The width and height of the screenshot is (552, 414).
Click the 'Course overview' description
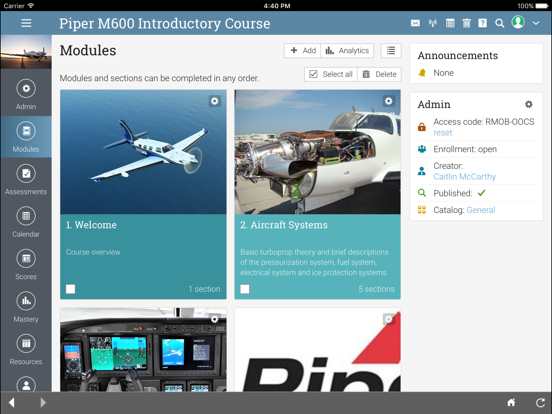coord(93,252)
